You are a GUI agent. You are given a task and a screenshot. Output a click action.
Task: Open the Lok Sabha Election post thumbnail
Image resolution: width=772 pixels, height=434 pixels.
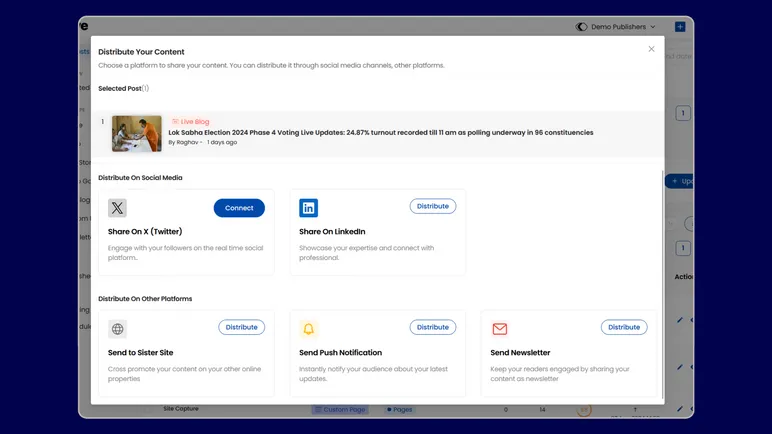pyautogui.click(x=137, y=133)
